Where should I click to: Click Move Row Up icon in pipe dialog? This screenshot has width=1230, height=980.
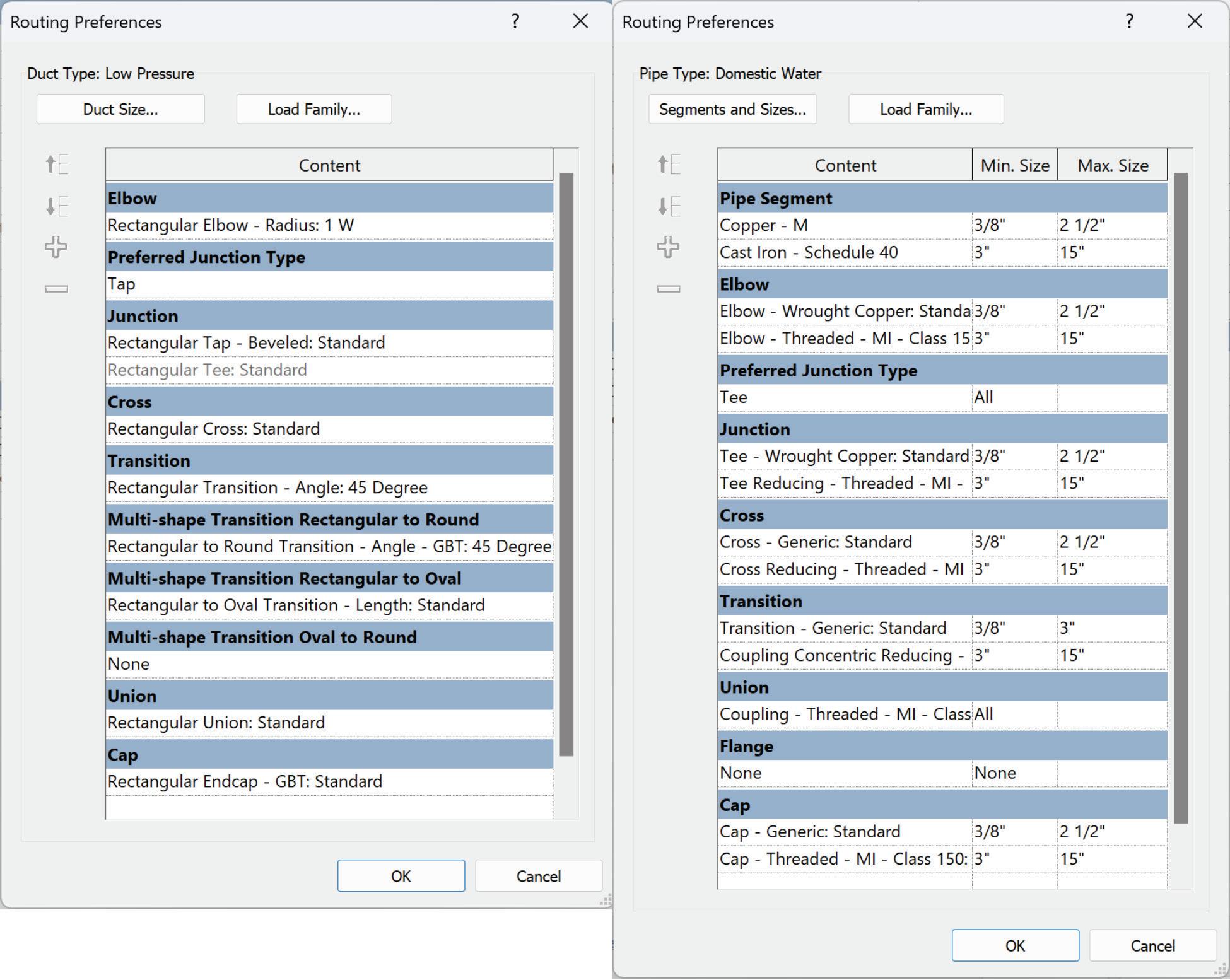(669, 165)
